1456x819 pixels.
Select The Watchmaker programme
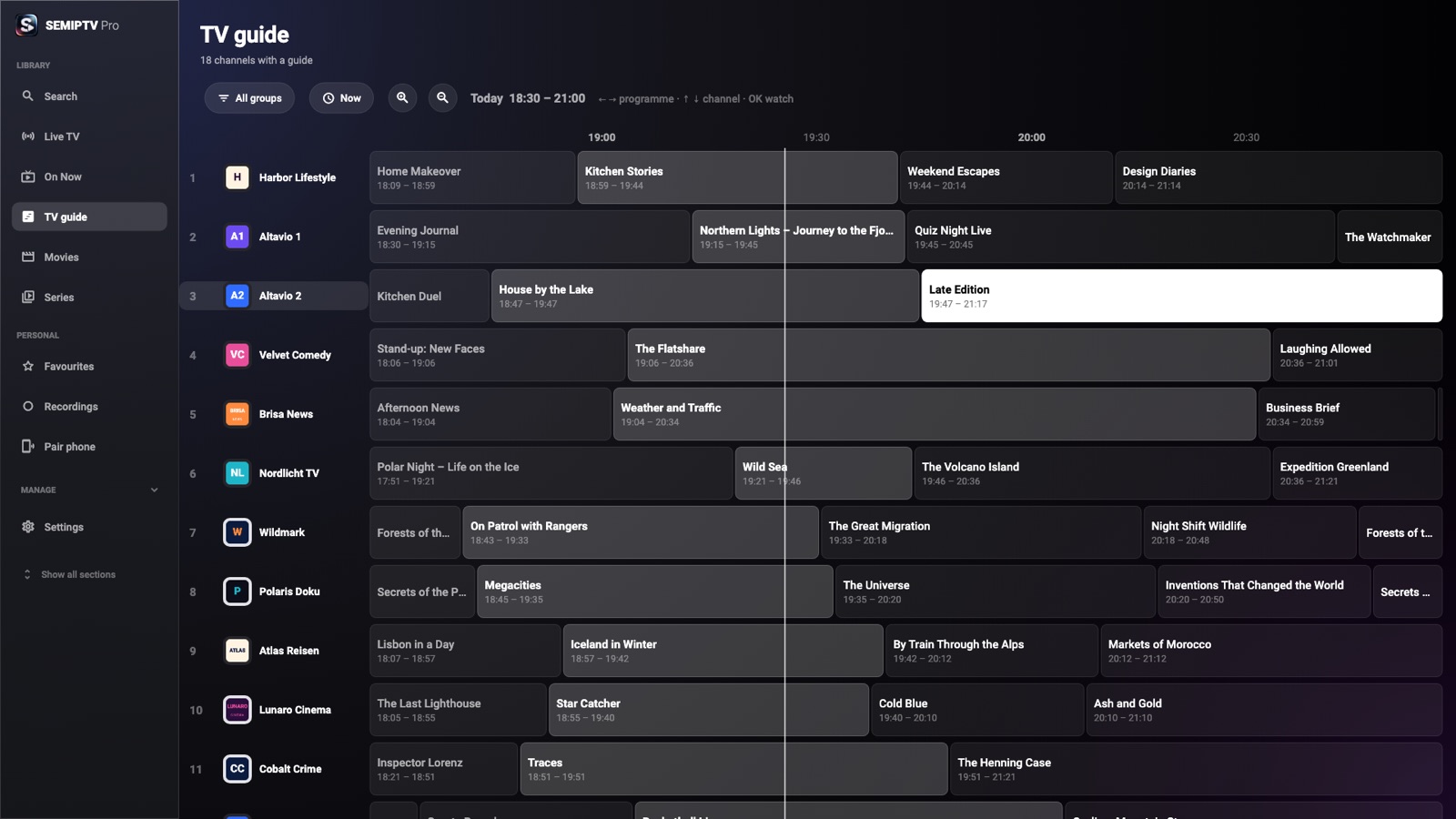tap(1390, 237)
